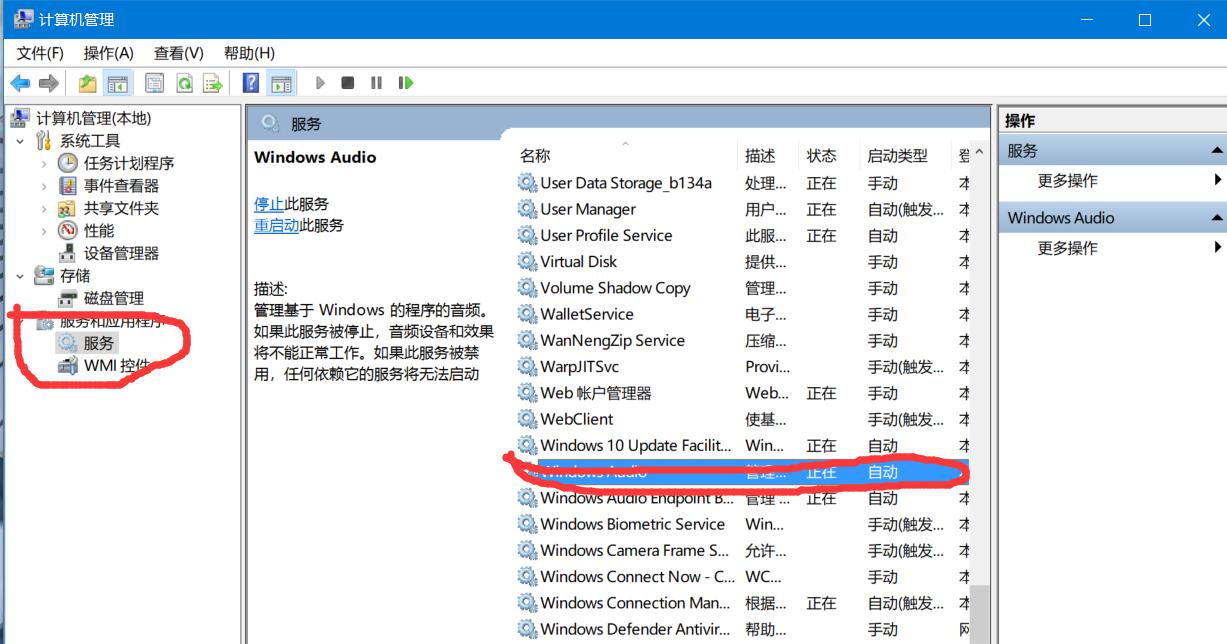Collapse the Windows Audio section in action pane
Viewport: 1227px width, 644px height.
click(1218, 217)
